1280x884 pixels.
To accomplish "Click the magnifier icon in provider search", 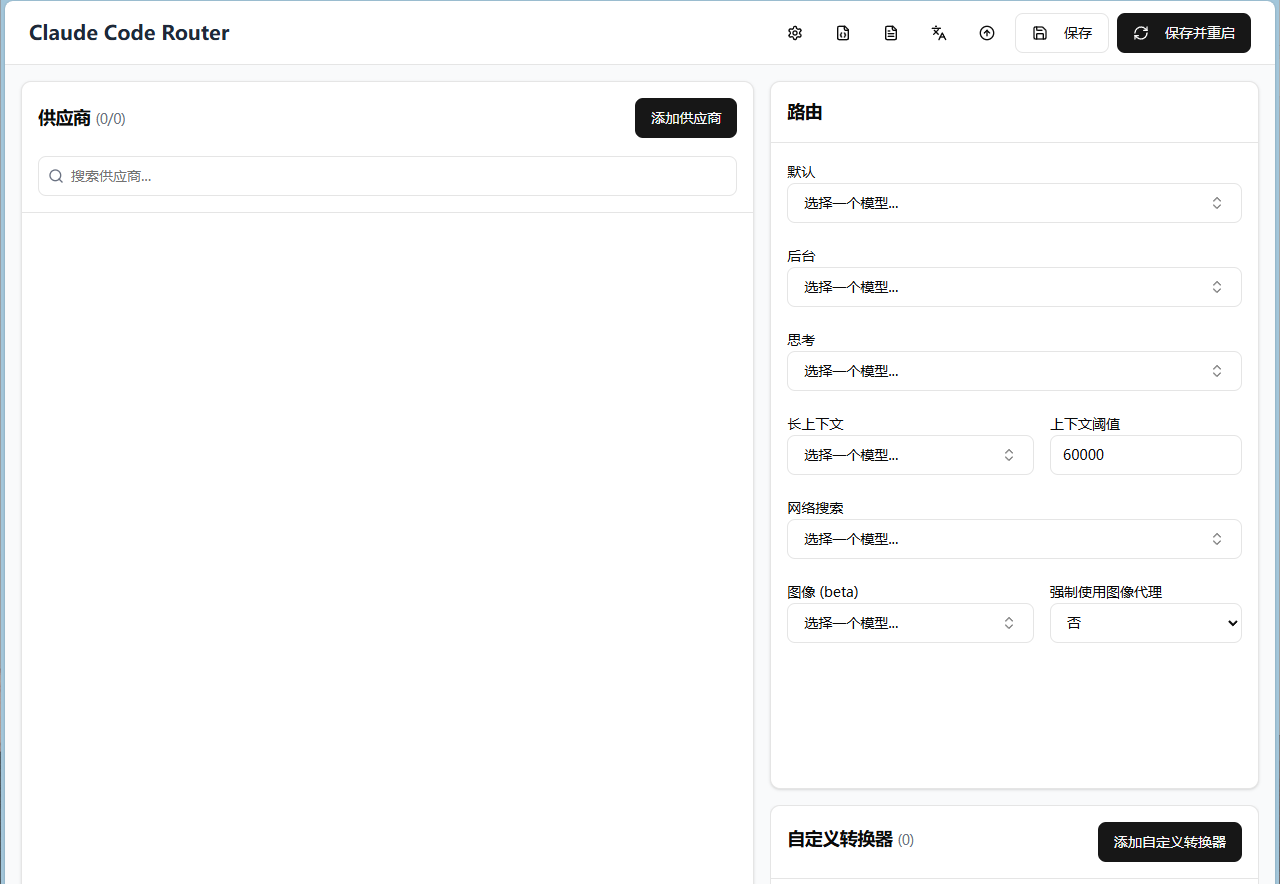I will point(56,176).
